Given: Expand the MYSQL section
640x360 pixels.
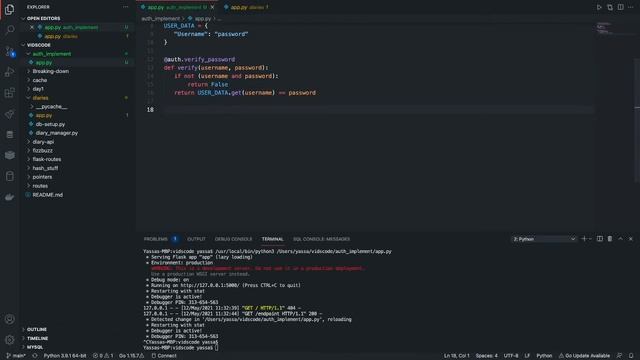Looking at the screenshot, I should (35, 347).
